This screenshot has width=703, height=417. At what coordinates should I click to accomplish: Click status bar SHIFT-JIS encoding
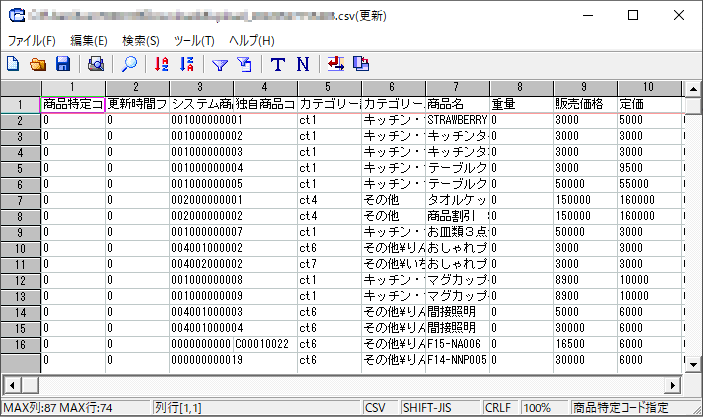[439, 408]
